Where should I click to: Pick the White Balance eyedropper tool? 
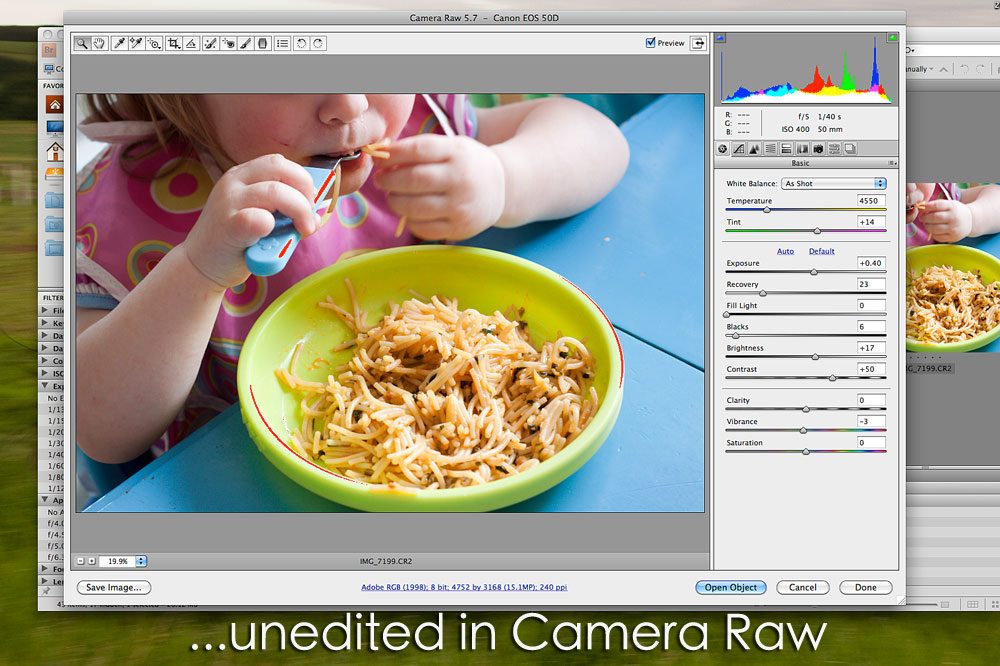click(x=119, y=44)
